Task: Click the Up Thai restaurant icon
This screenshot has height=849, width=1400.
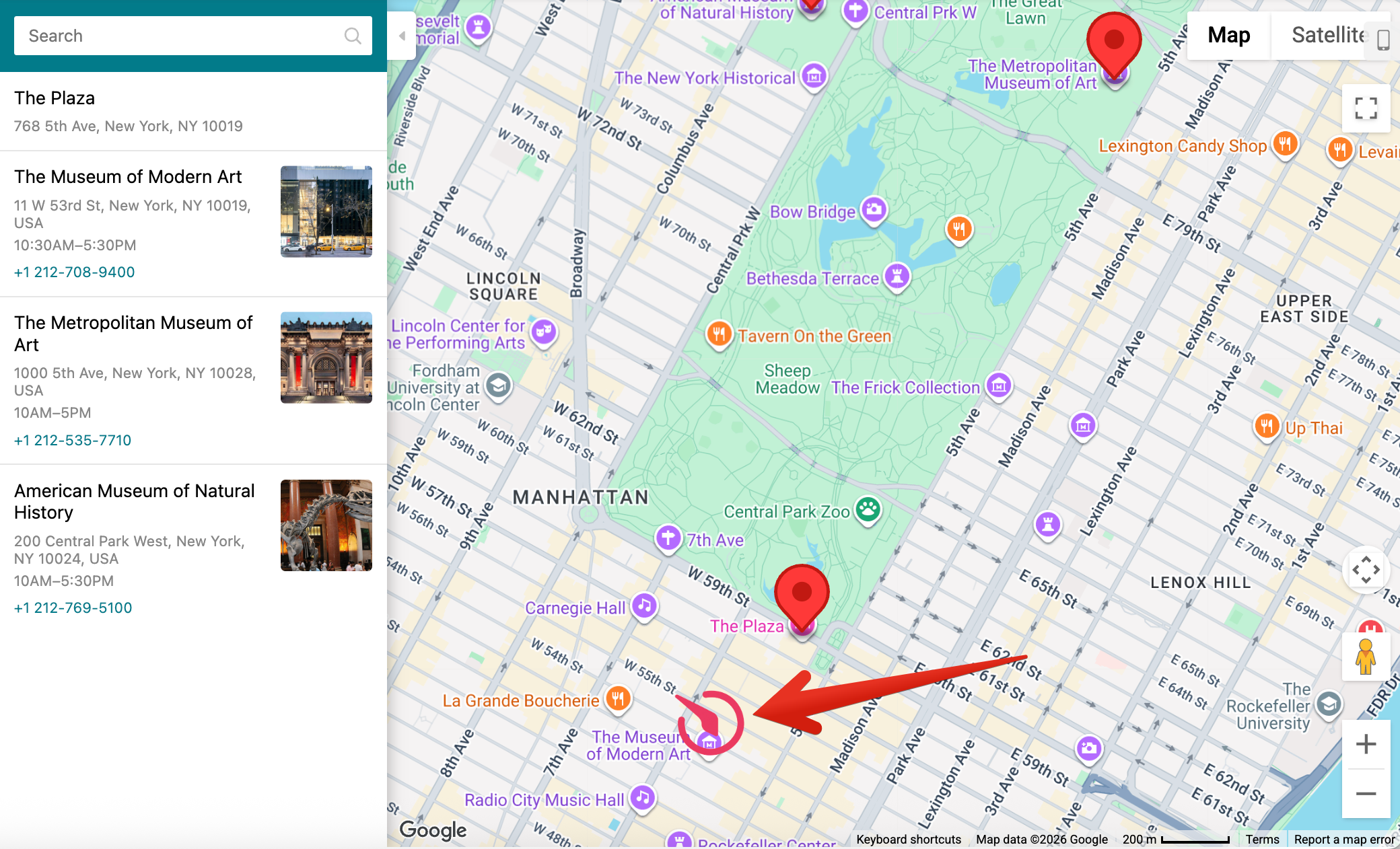Action: pos(1267,426)
